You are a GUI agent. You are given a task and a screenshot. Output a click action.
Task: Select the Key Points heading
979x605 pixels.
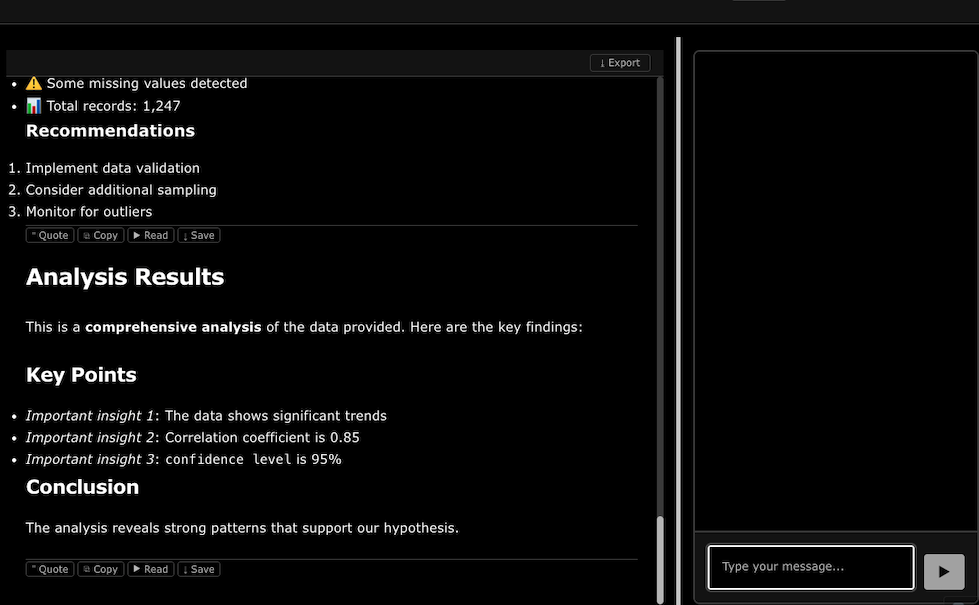pos(81,375)
